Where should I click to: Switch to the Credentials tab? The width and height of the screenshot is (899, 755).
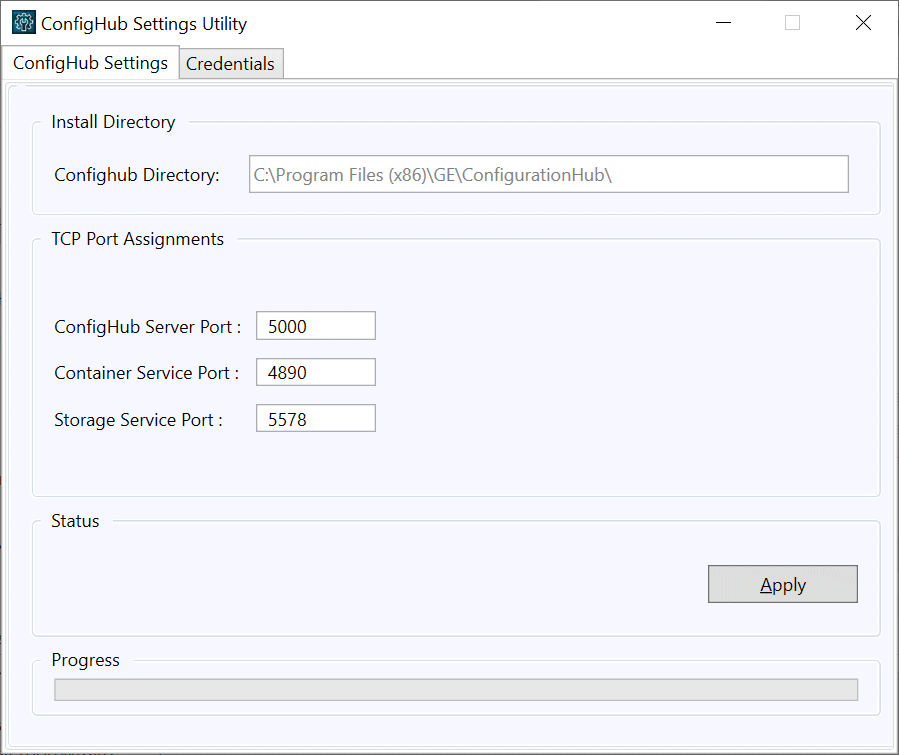coord(230,64)
